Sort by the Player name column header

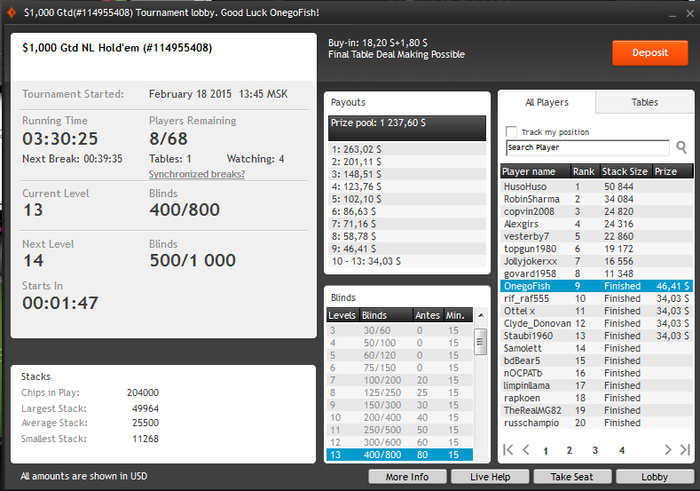[535, 171]
